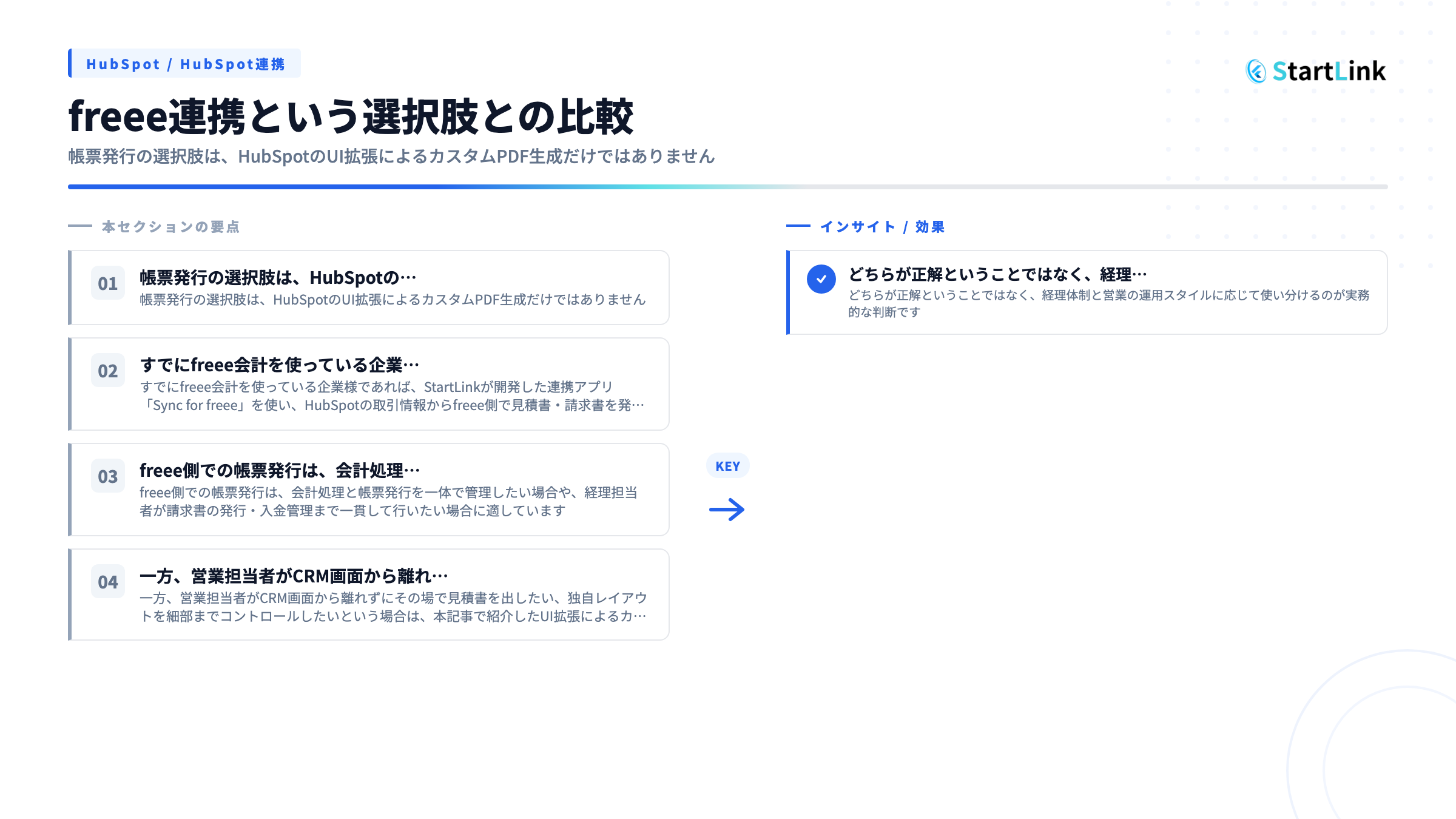Screen dimensions: 1456x819
Task: Click card 03 description about 入金管理まで一貫
Action: click(x=389, y=502)
